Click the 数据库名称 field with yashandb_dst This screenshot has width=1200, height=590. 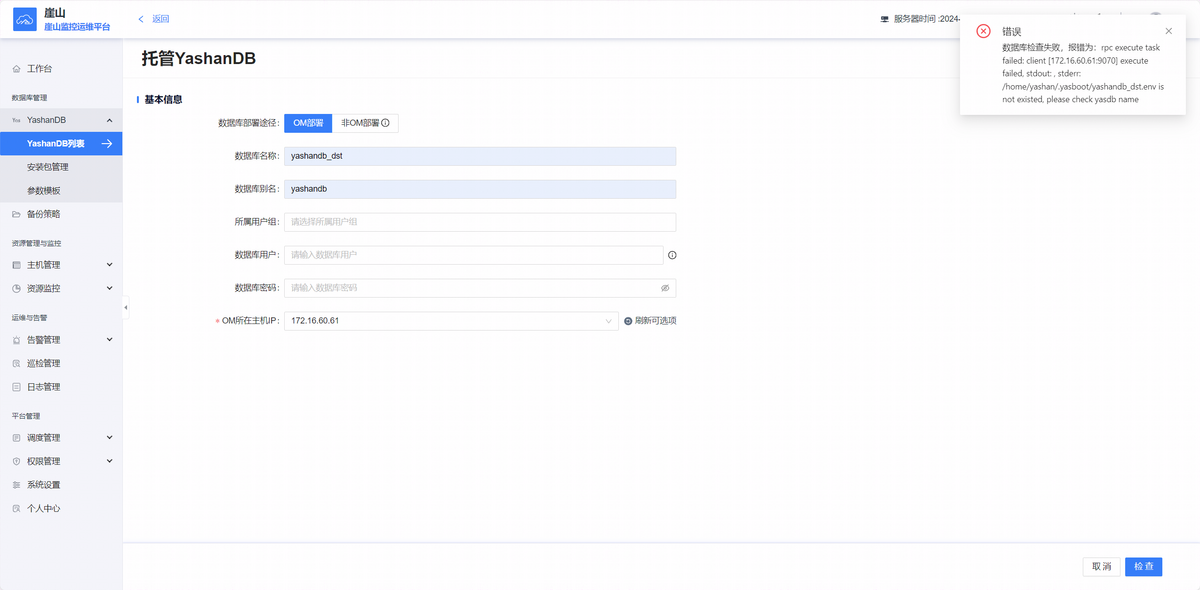[x=480, y=156]
